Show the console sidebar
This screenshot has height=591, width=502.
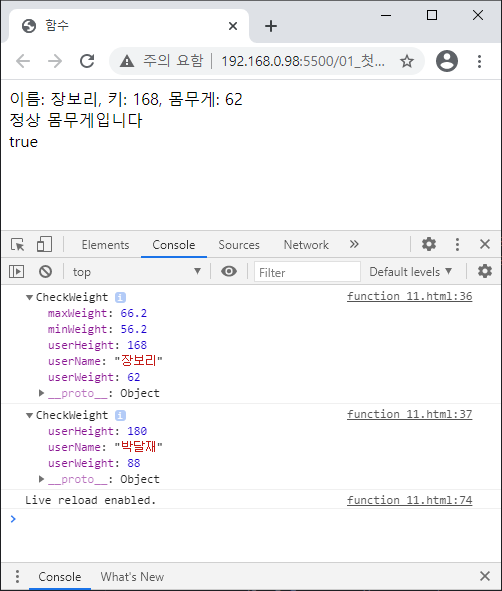pyautogui.click(x=17, y=271)
